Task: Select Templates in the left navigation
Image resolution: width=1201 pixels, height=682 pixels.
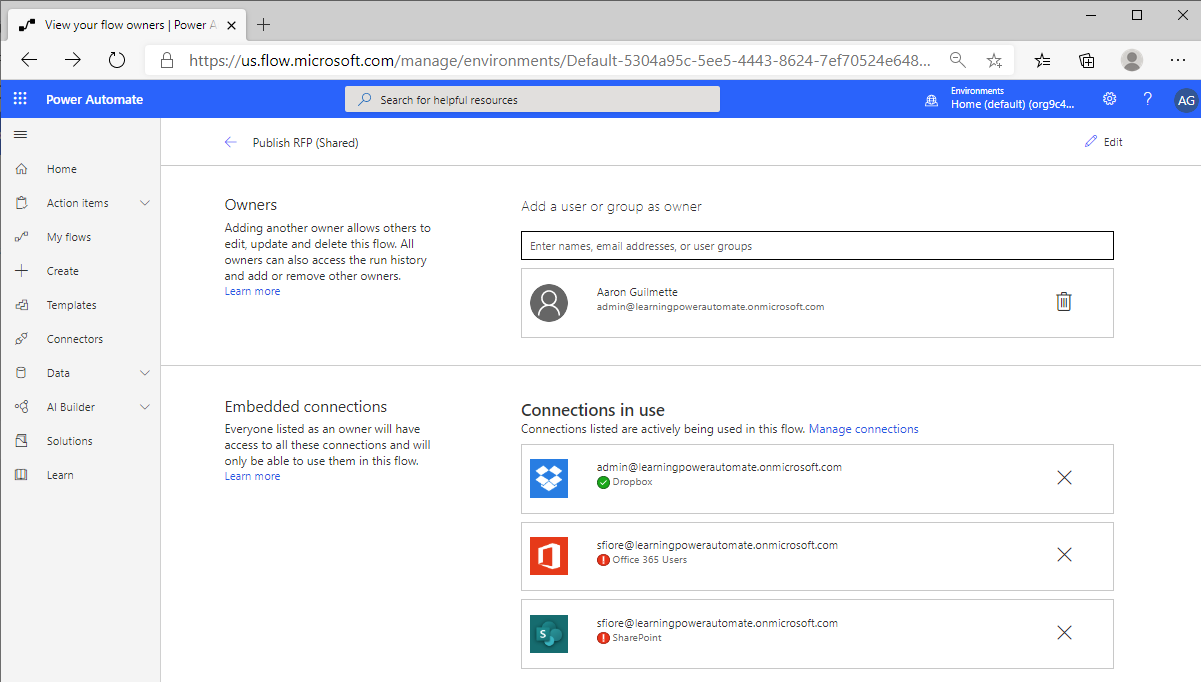Action: 72,305
